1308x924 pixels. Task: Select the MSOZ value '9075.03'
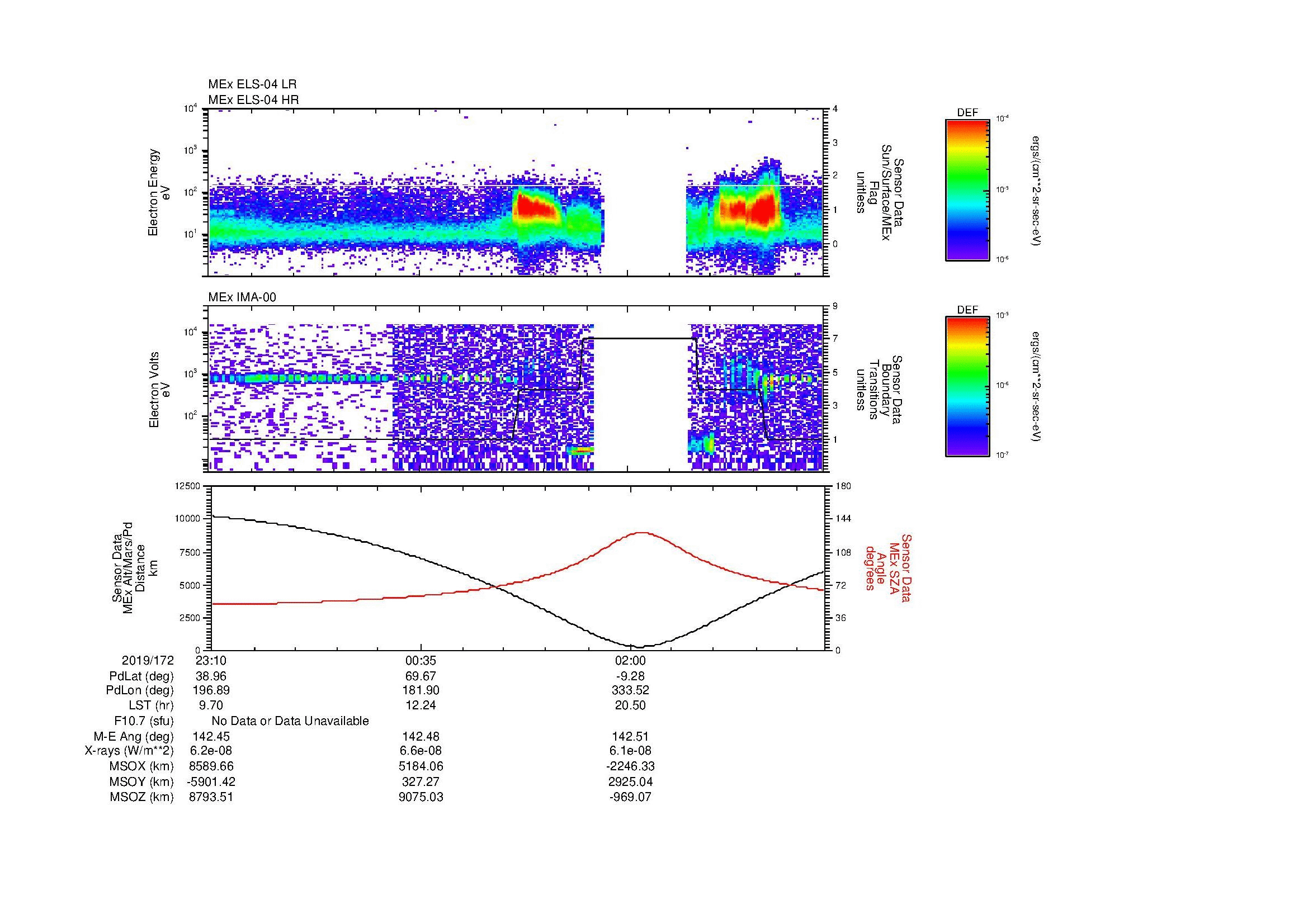click(421, 797)
